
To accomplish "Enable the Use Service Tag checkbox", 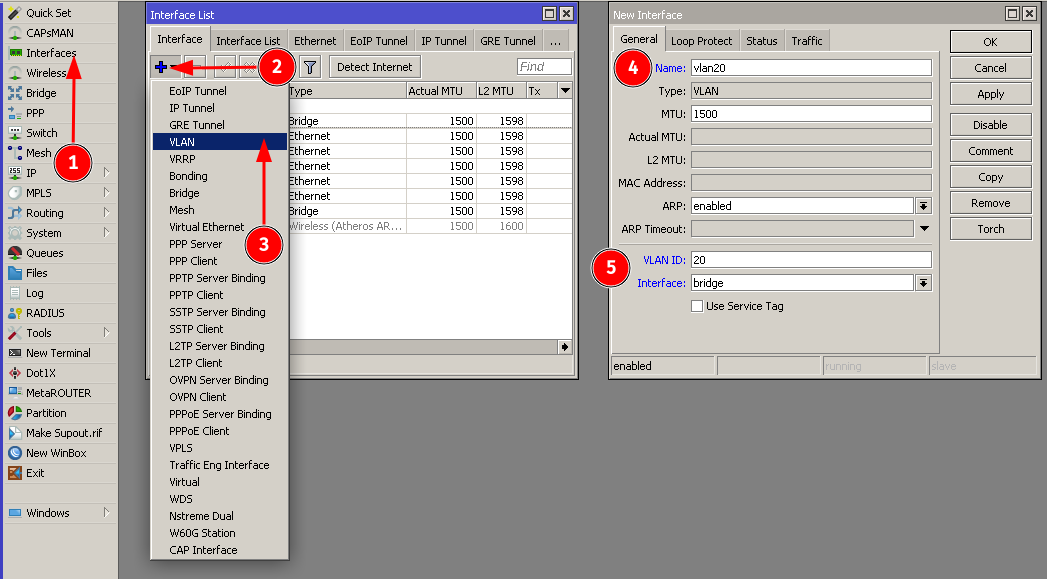I will [697, 306].
